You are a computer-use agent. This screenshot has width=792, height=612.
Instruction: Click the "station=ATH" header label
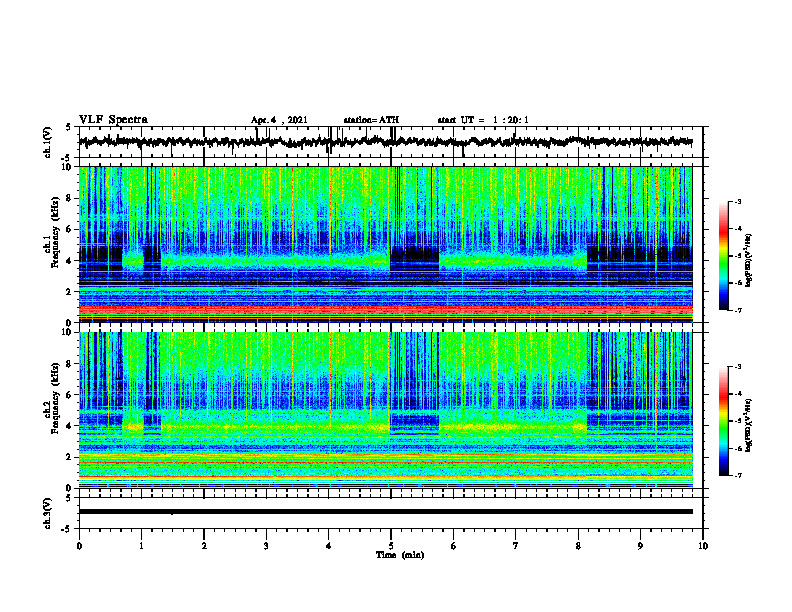pos(371,120)
